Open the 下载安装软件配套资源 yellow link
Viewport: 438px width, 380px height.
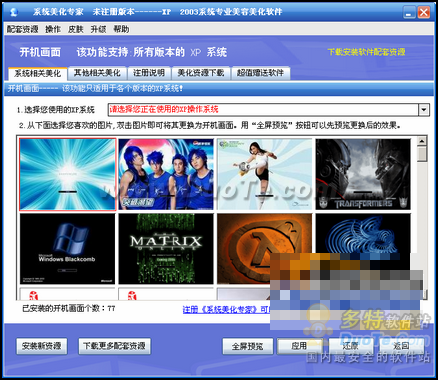pos(366,52)
